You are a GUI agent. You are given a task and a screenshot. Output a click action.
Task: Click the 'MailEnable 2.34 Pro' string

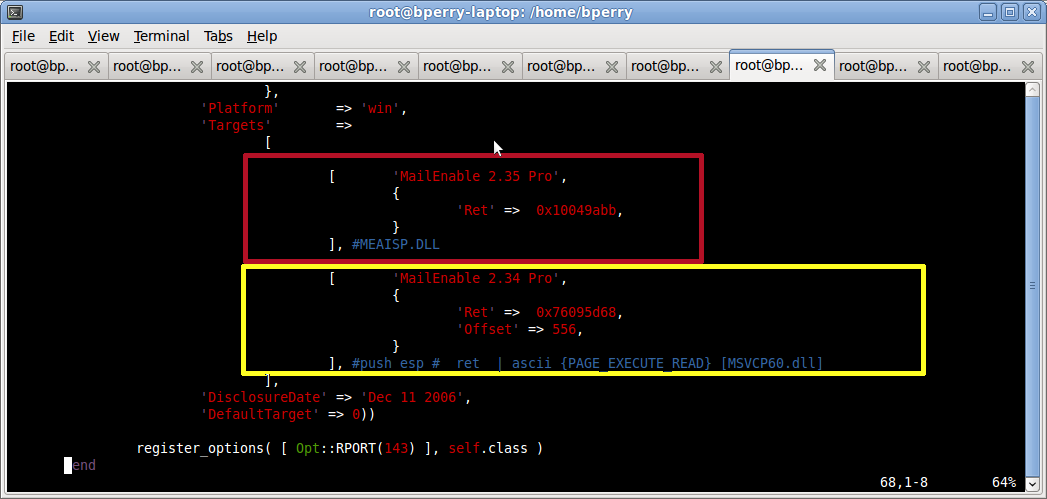pyautogui.click(x=479, y=278)
